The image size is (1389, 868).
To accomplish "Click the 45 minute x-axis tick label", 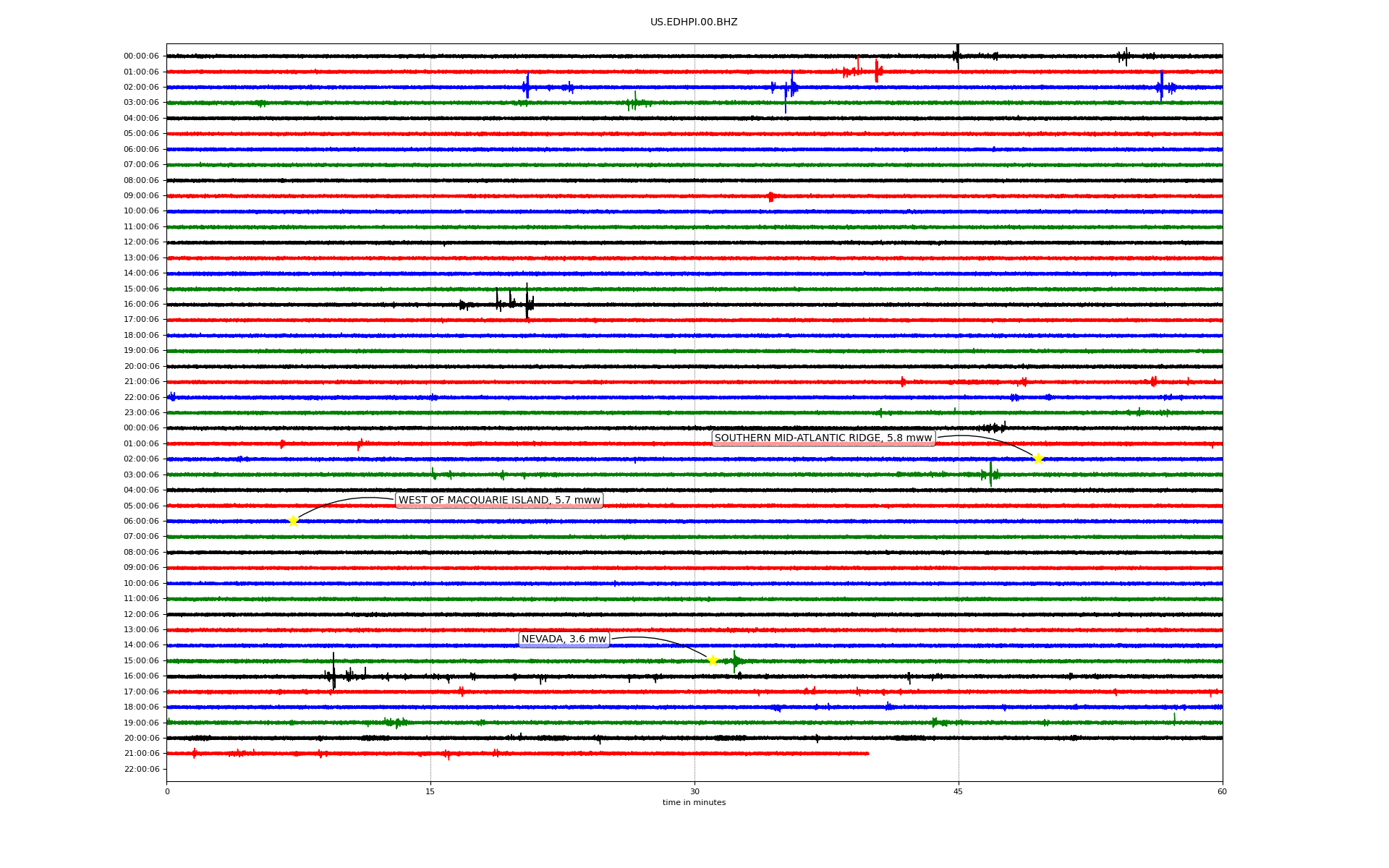I will (959, 791).
